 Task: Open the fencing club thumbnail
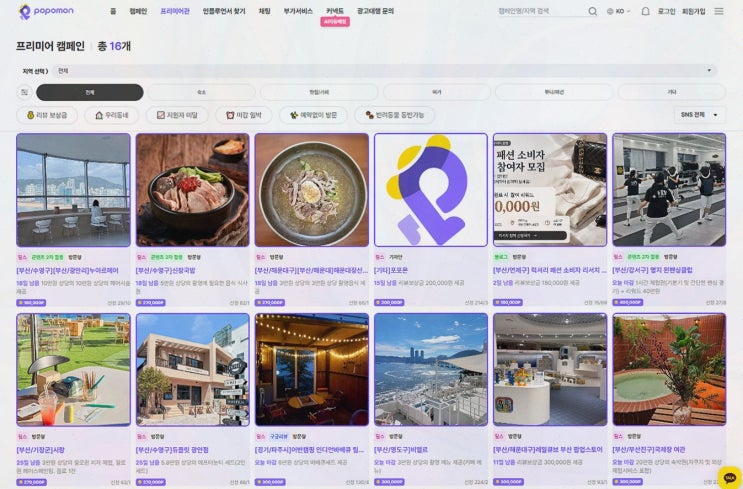[669, 190]
